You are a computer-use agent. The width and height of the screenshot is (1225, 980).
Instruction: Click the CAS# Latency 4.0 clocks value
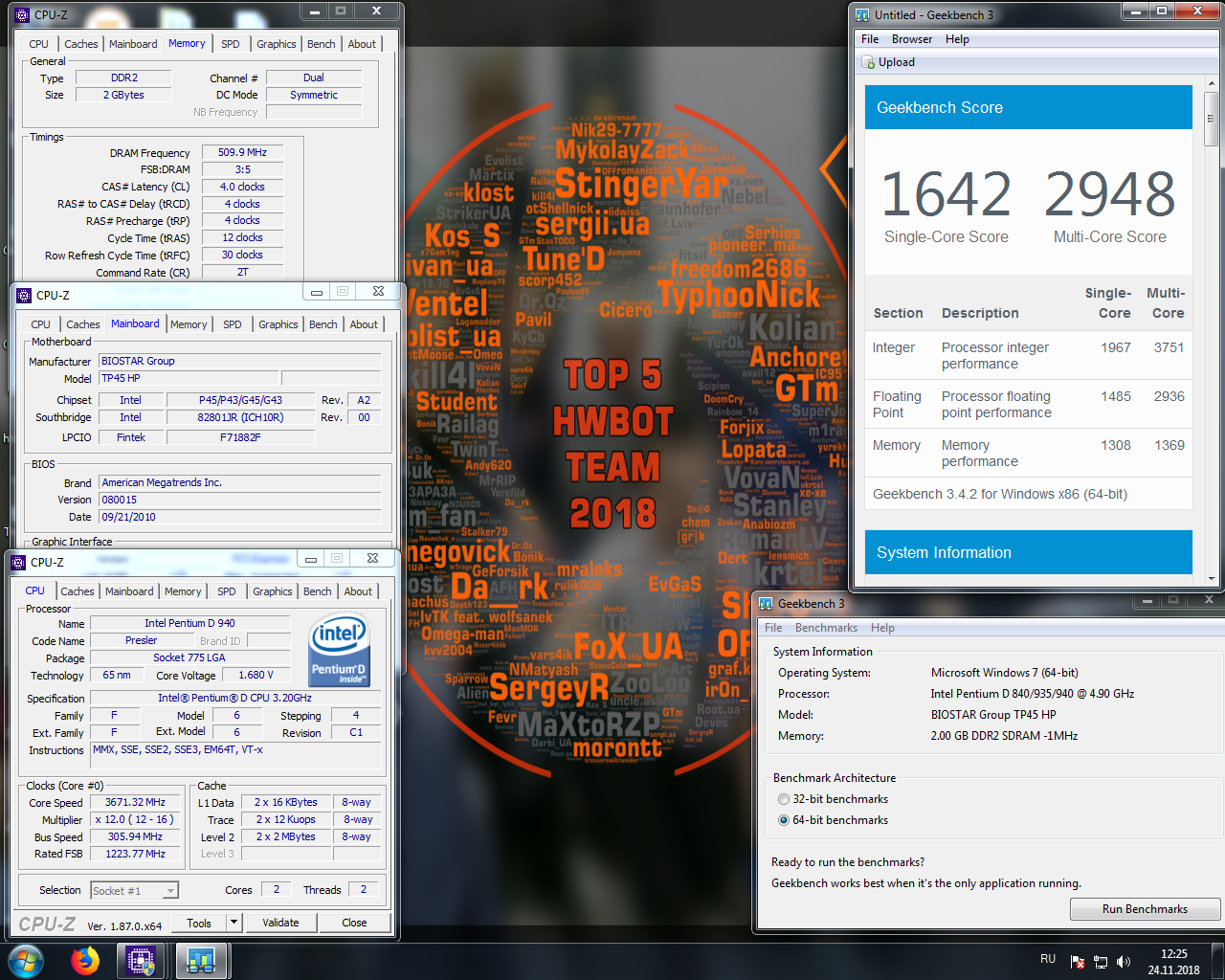coord(243,187)
